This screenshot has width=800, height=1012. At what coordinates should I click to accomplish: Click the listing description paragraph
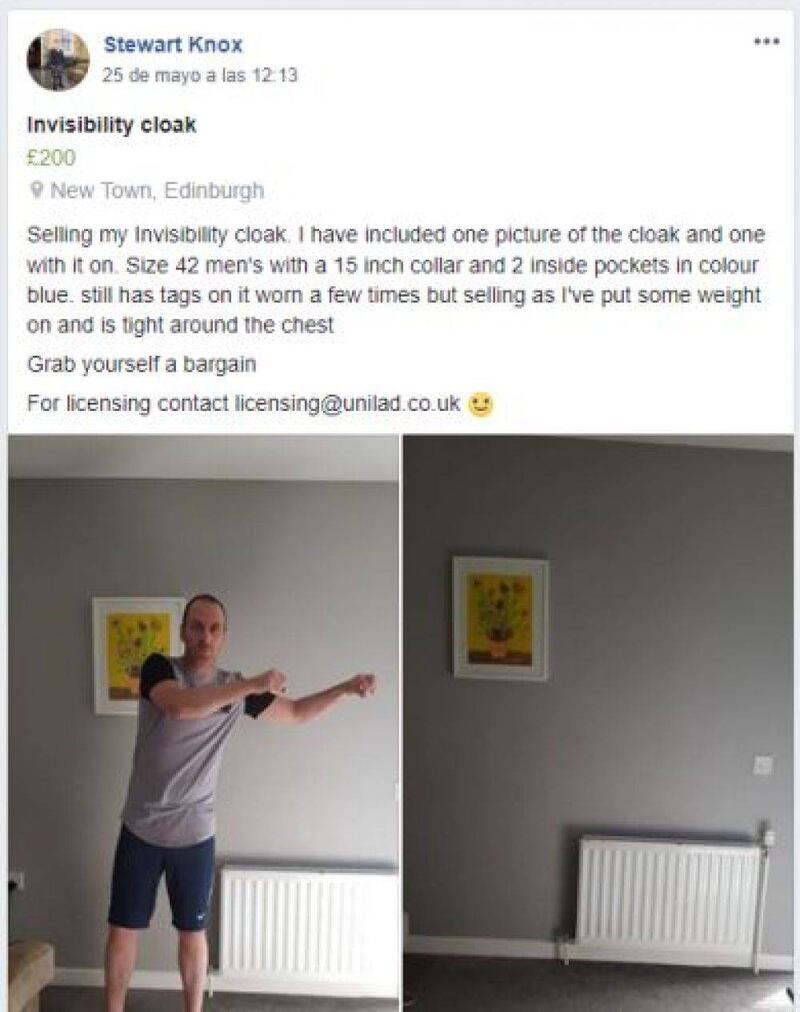tap(395, 279)
